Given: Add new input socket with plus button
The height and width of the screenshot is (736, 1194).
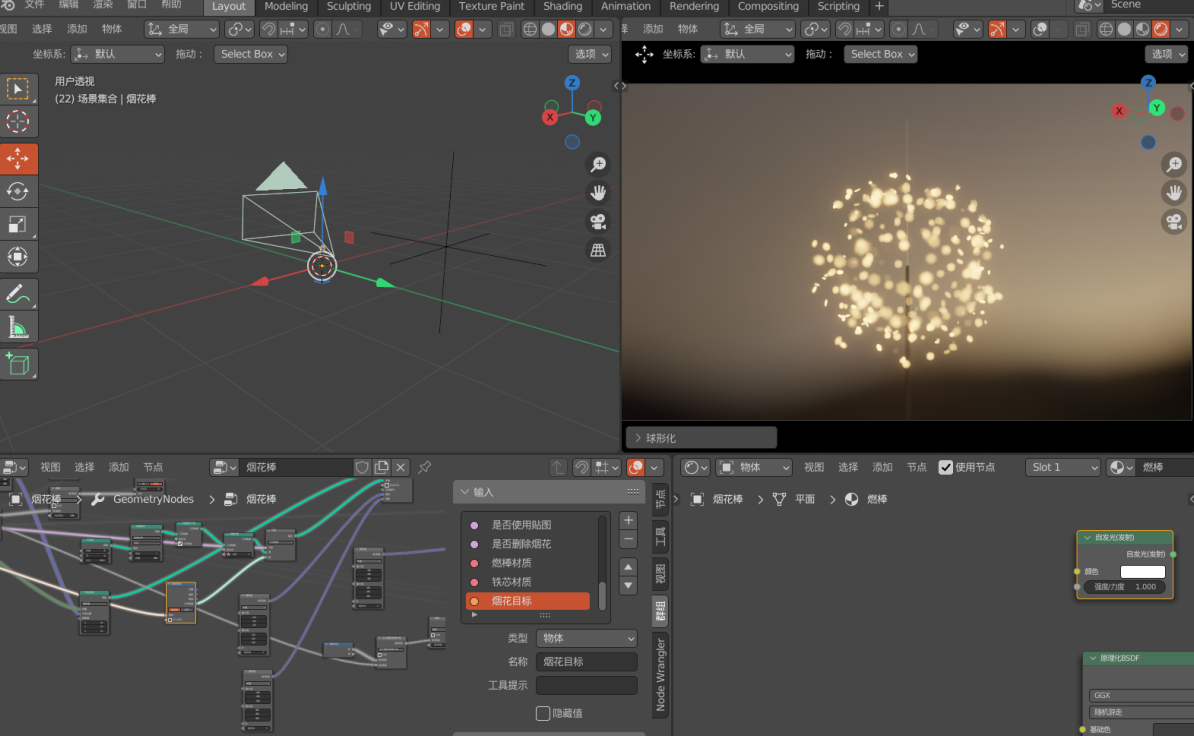Looking at the screenshot, I should point(627,521).
